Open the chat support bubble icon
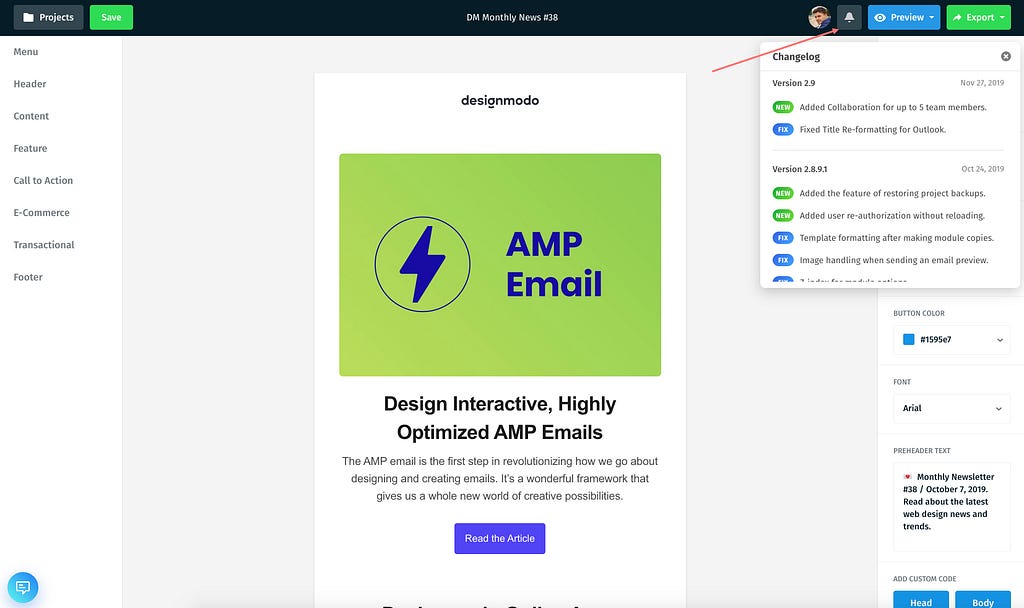Image resolution: width=1024 pixels, height=608 pixels. click(x=23, y=587)
